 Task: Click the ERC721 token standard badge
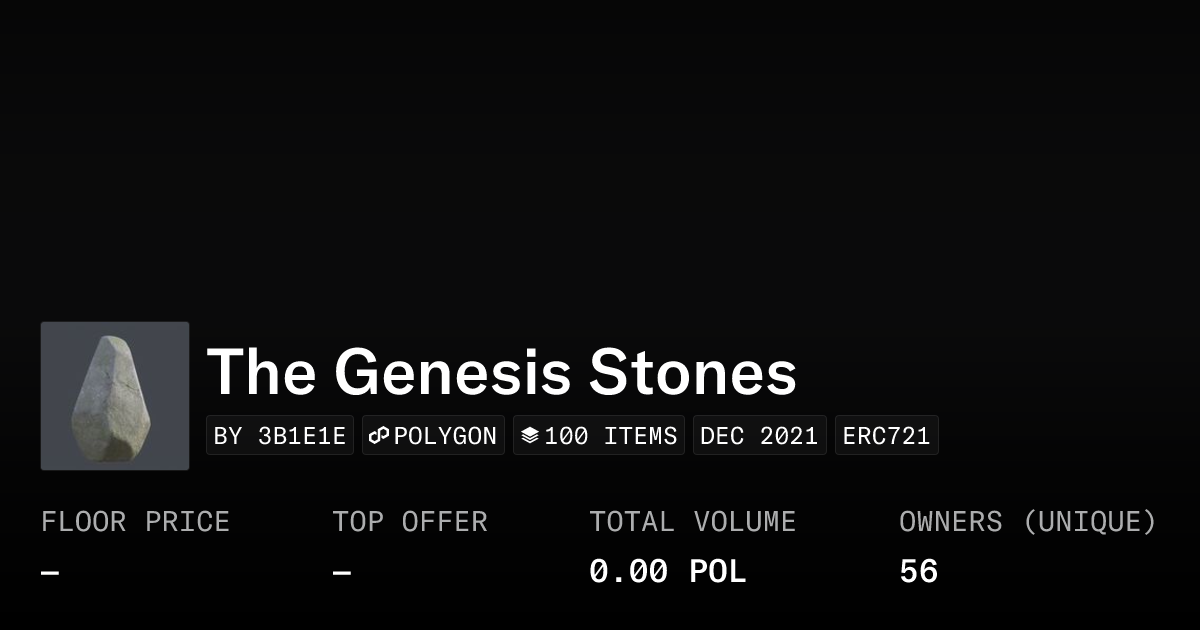pyautogui.click(x=886, y=436)
